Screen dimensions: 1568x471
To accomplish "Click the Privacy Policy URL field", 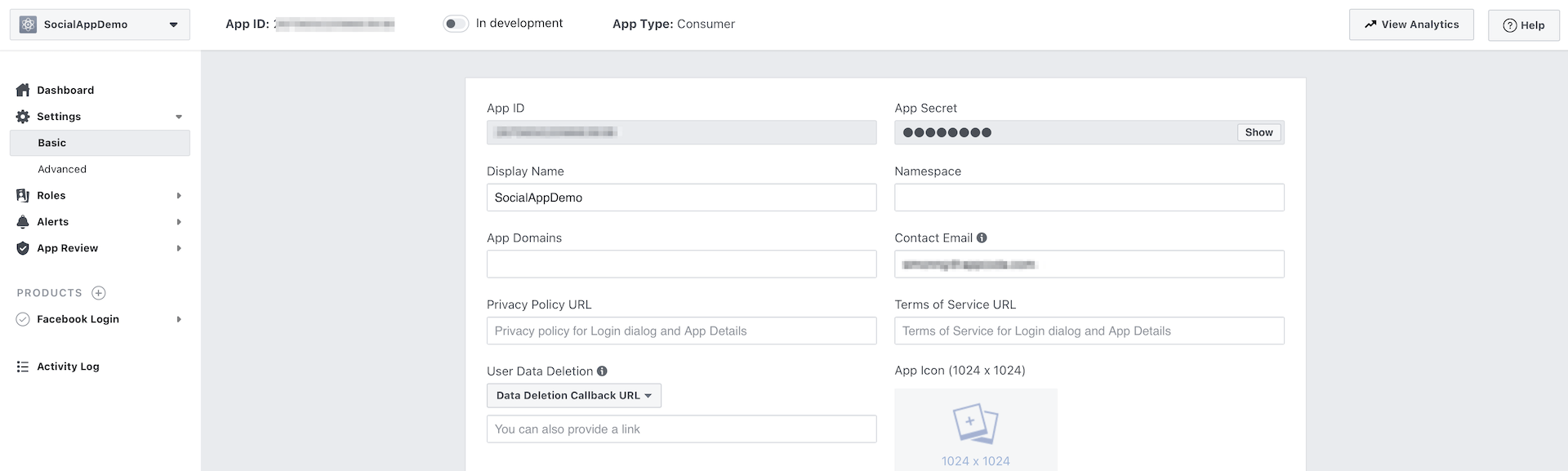I will point(681,331).
